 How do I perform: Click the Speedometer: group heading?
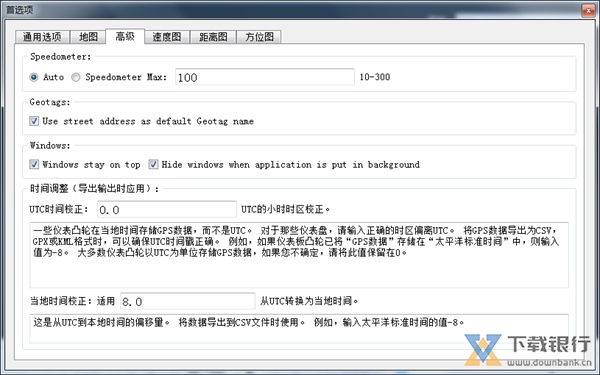(x=60, y=57)
